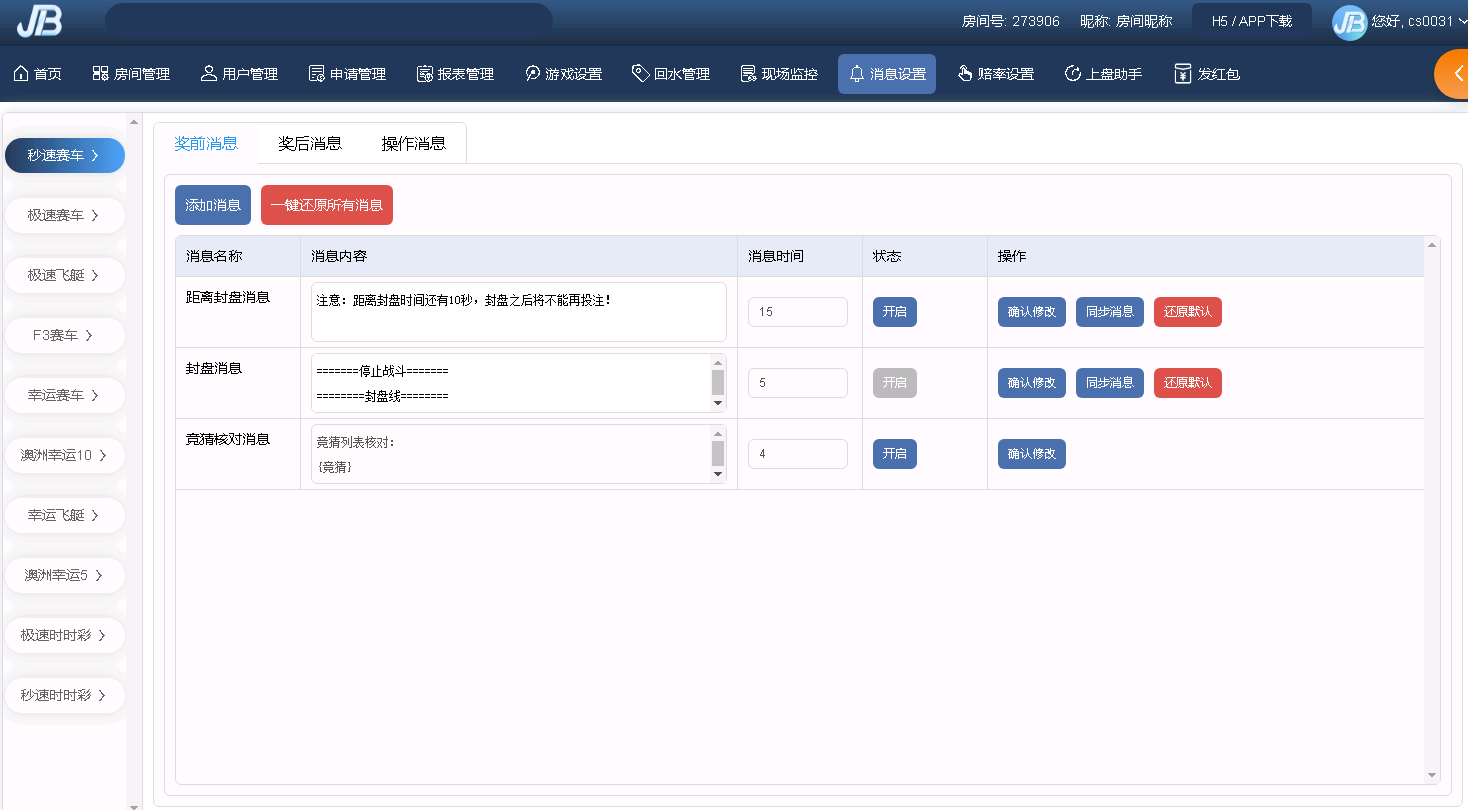Open room management grid icon
This screenshot has height=810, width=1468.
click(x=100, y=74)
